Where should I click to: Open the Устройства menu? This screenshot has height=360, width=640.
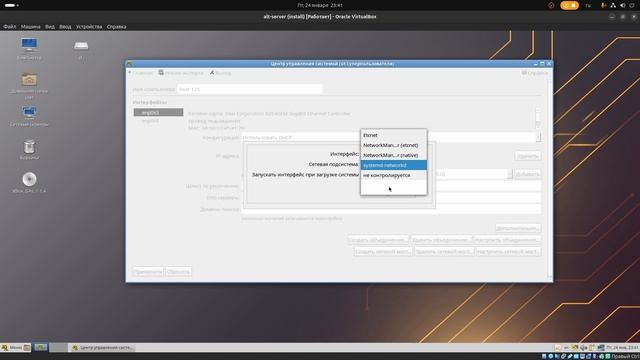click(x=89, y=27)
